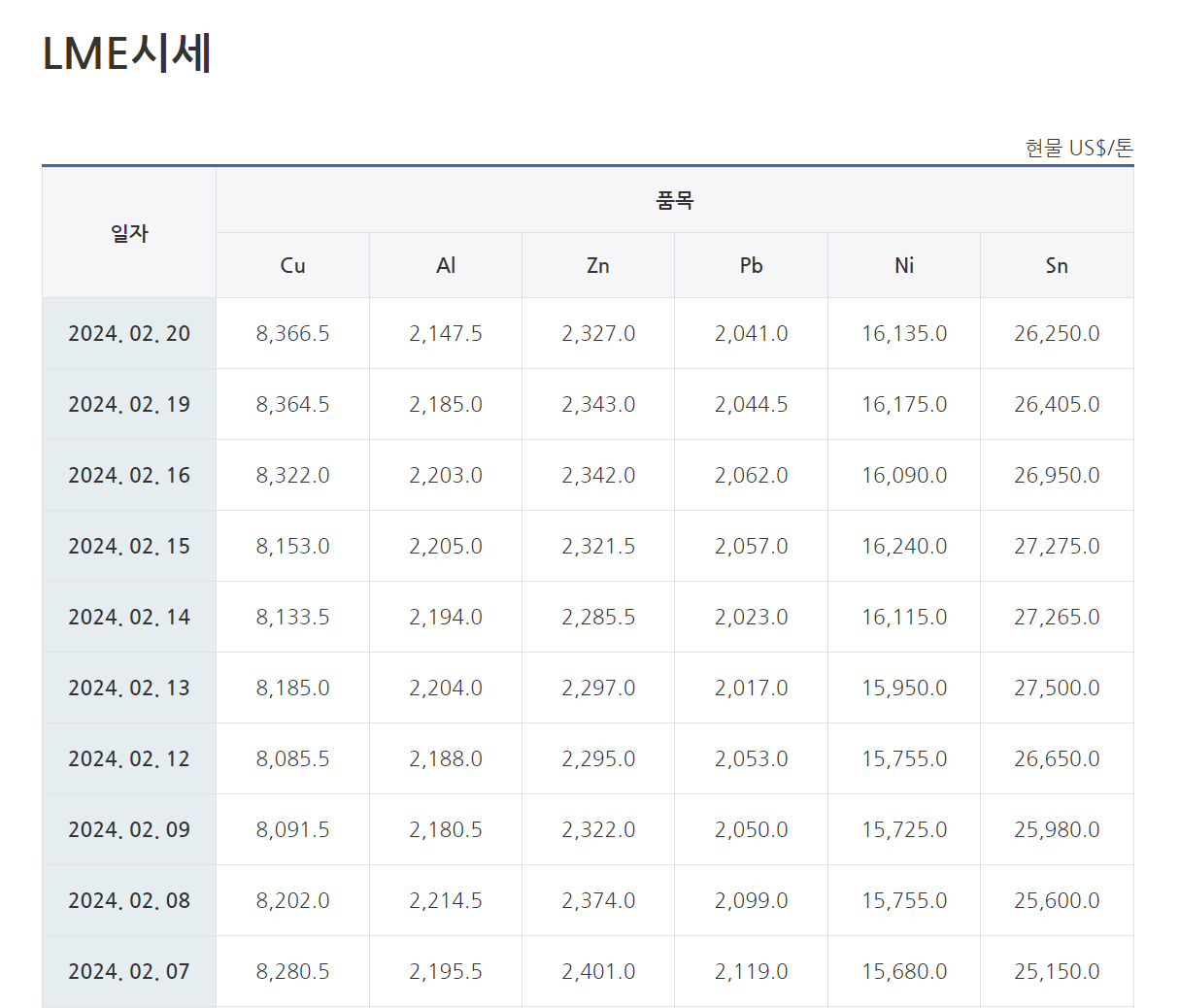Click the 품목 group header
The image size is (1179, 1008).
click(x=675, y=201)
